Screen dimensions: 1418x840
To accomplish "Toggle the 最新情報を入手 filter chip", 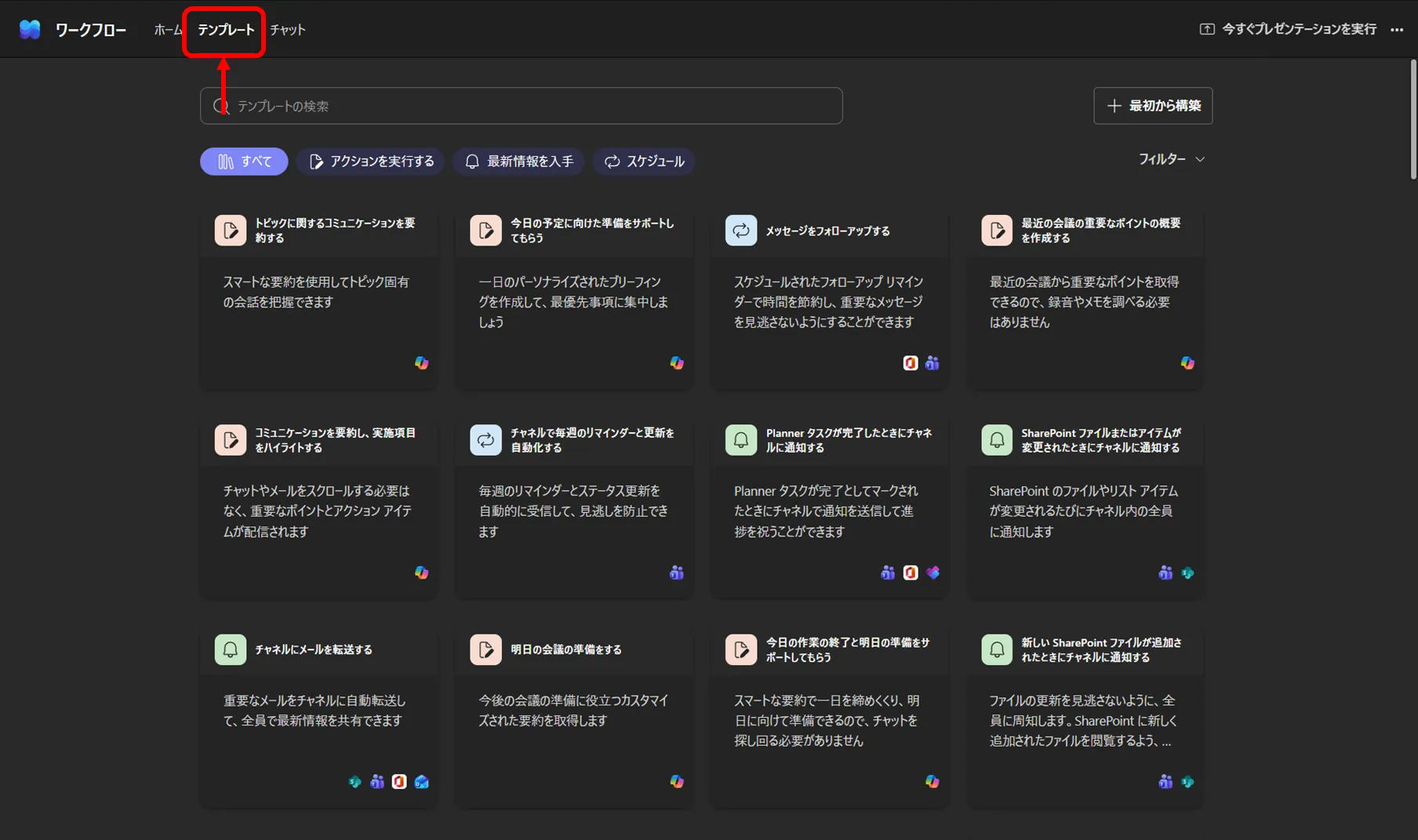I will [x=518, y=162].
